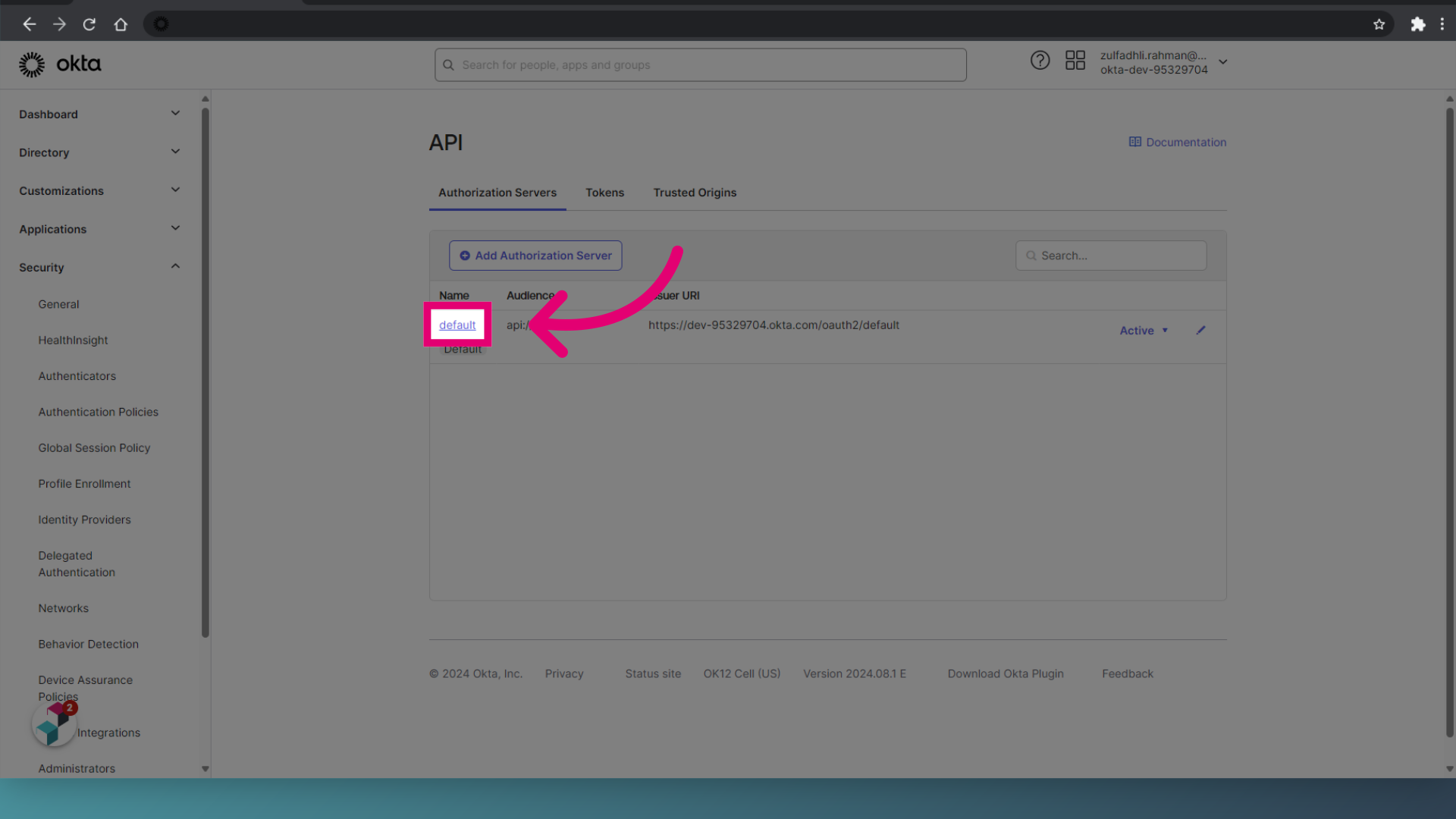Open the help question mark icon
Screen dimensions: 1456x819
tap(1040, 61)
